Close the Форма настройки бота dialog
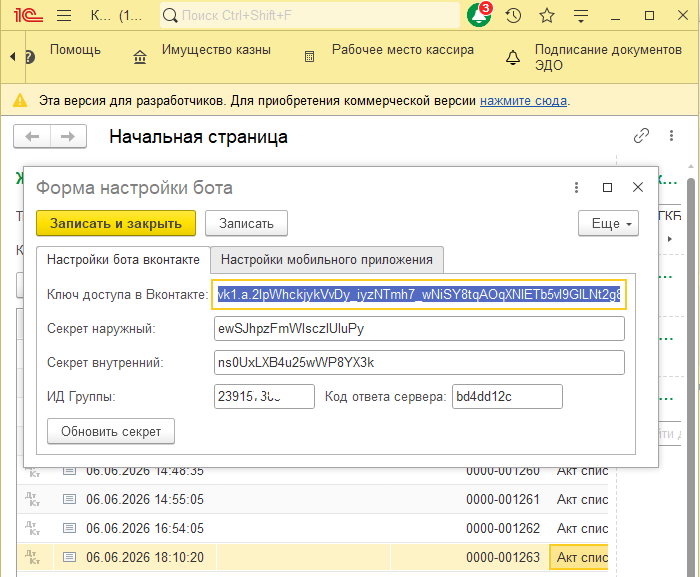This screenshot has height=577, width=700. pos(638,187)
